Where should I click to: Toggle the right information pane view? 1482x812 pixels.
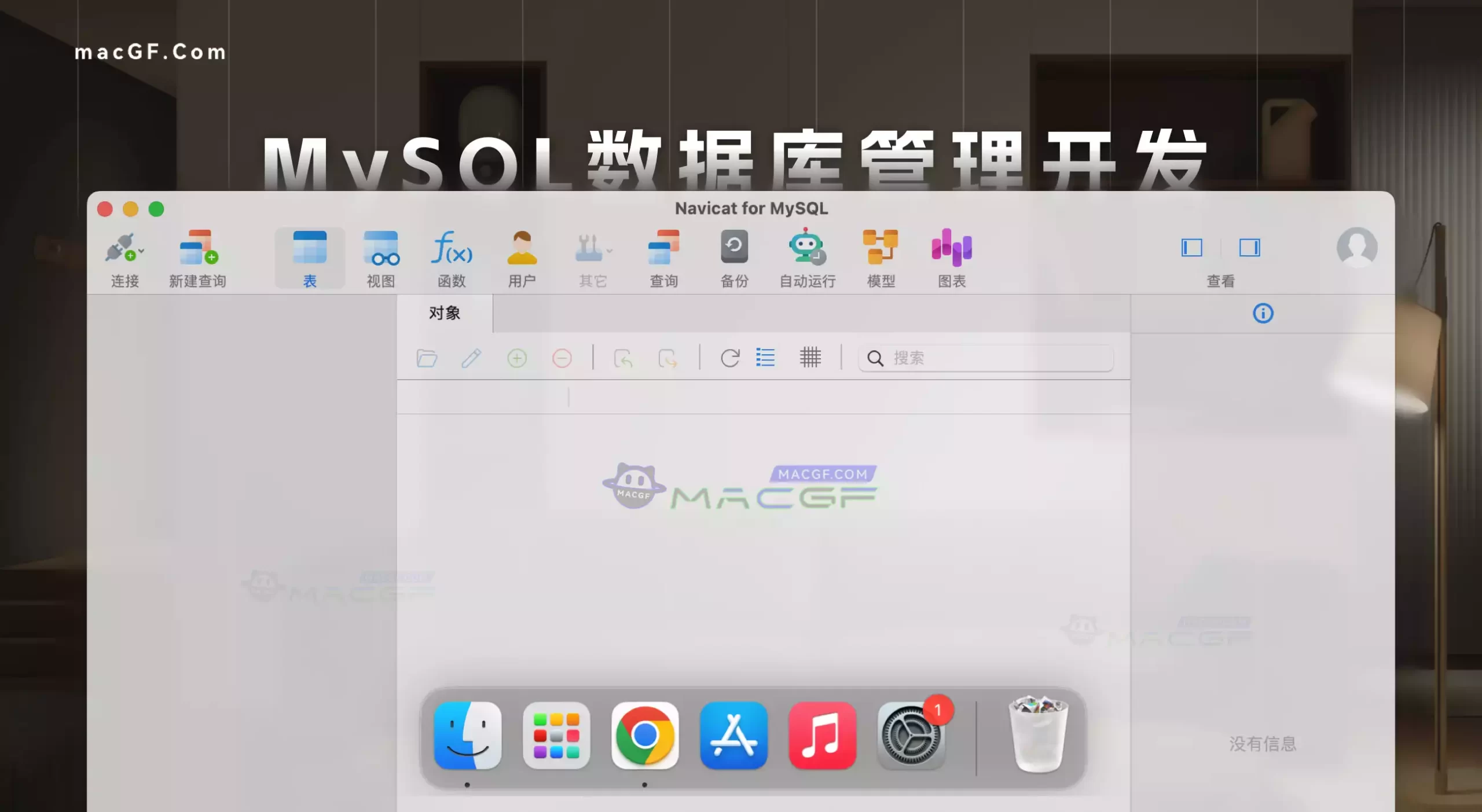click(x=1249, y=248)
